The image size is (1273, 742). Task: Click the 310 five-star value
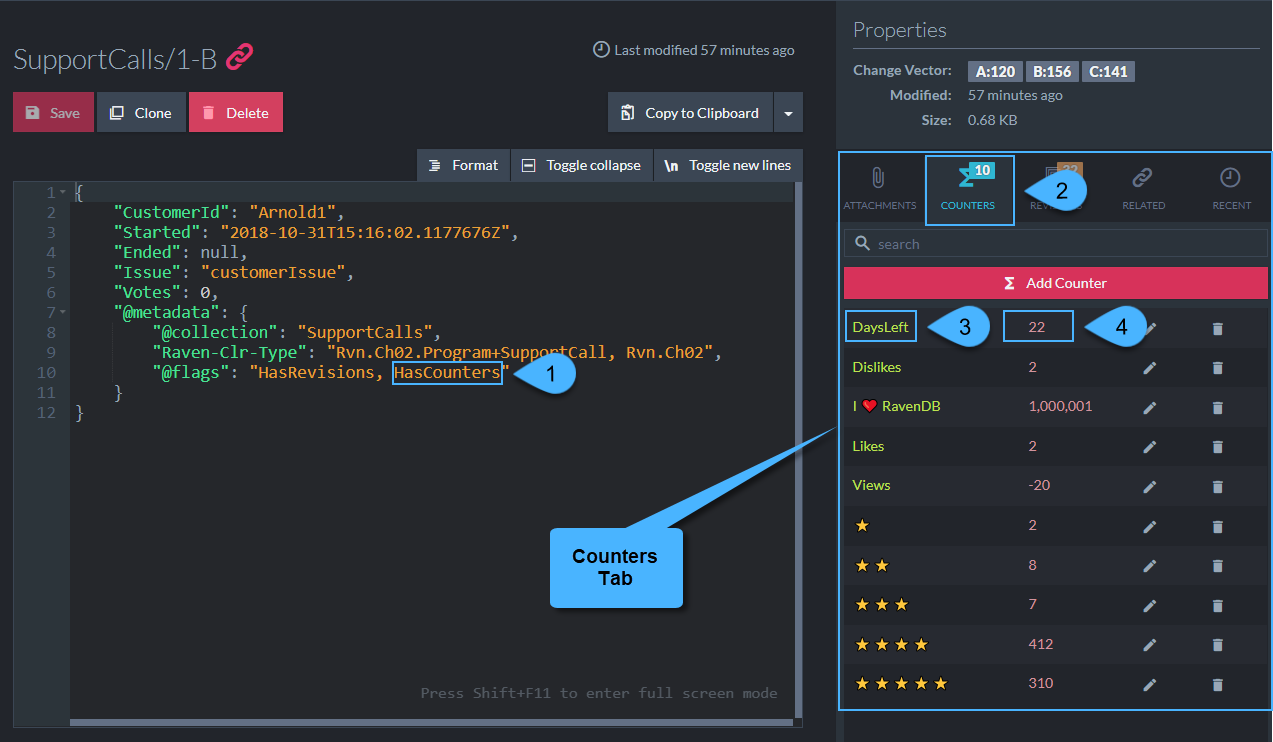tap(1041, 683)
